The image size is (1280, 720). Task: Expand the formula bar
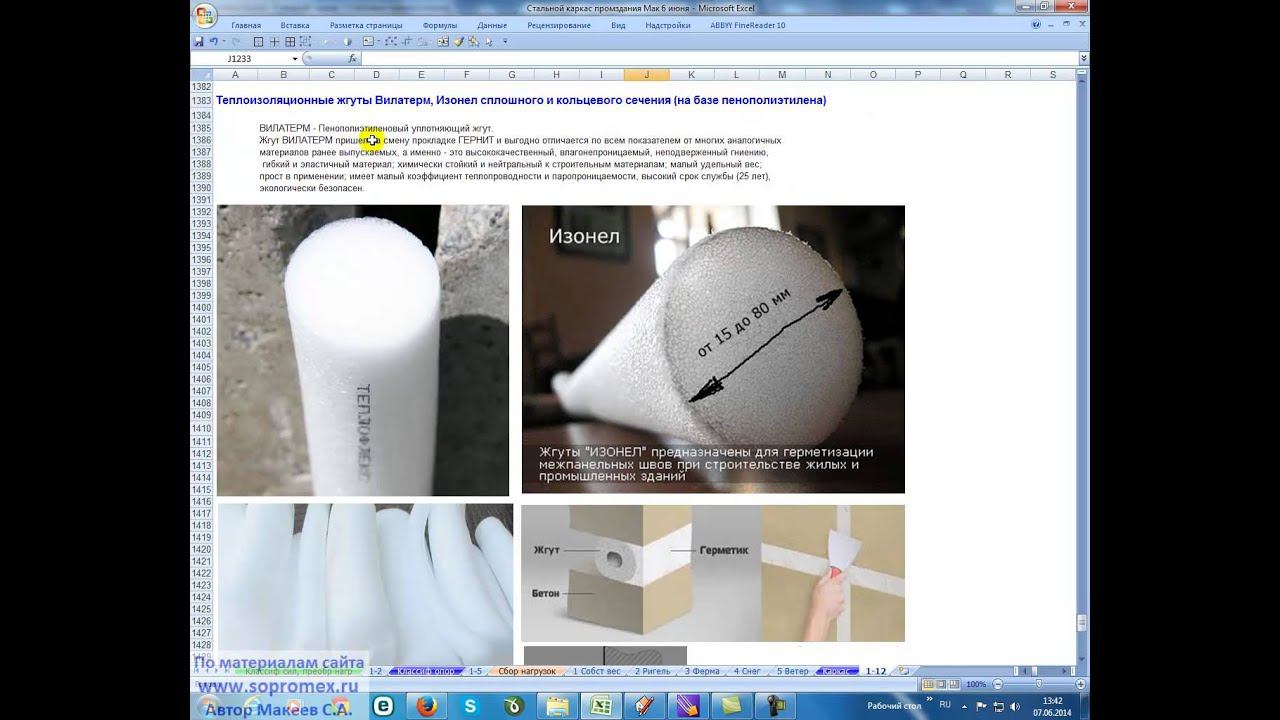pyautogui.click(x=1084, y=59)
